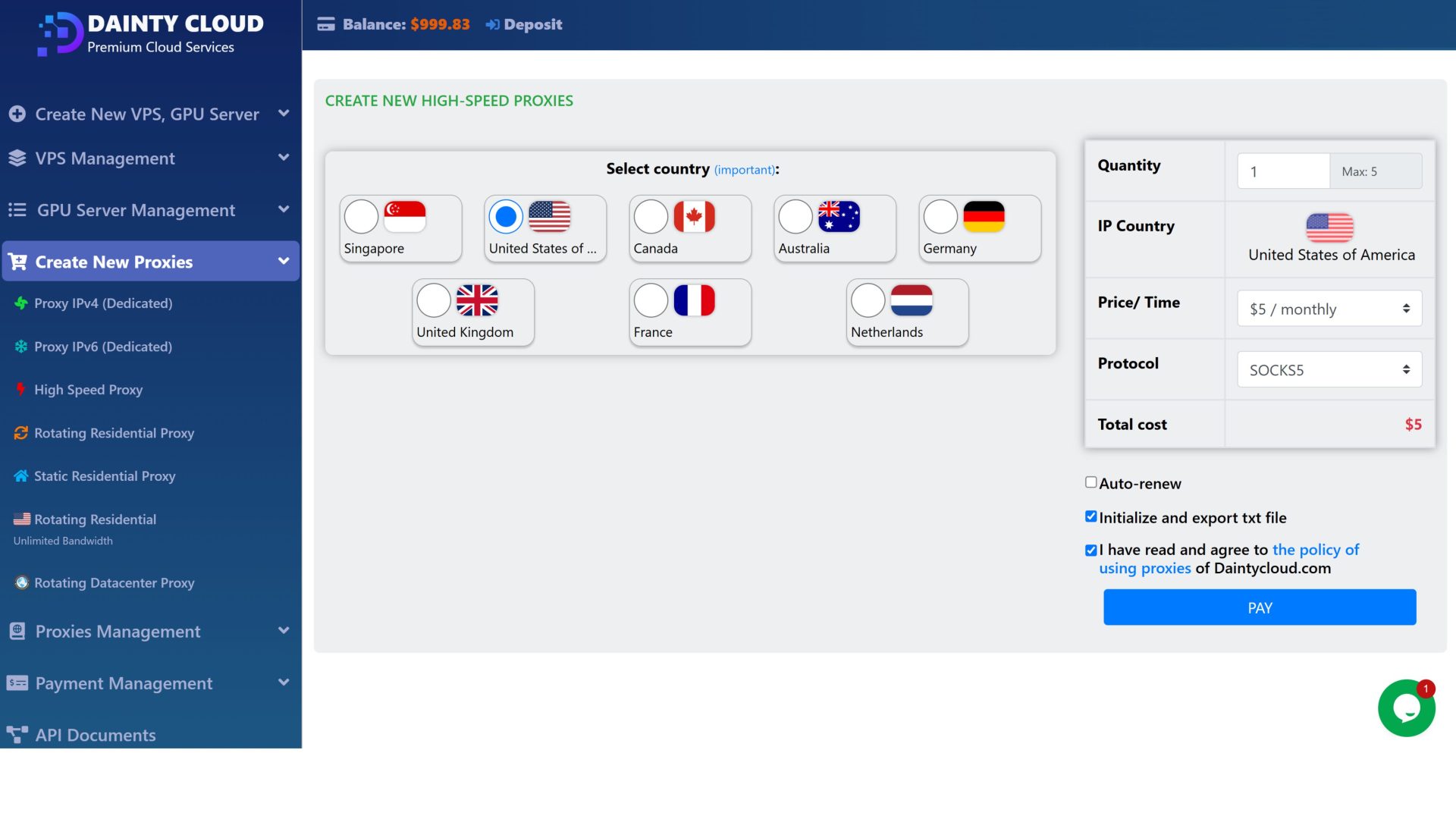This screenshot has width=1456, height=819.
Task: Click the green icon beside Proxy IPv4
Action: (x=21, y=303)
